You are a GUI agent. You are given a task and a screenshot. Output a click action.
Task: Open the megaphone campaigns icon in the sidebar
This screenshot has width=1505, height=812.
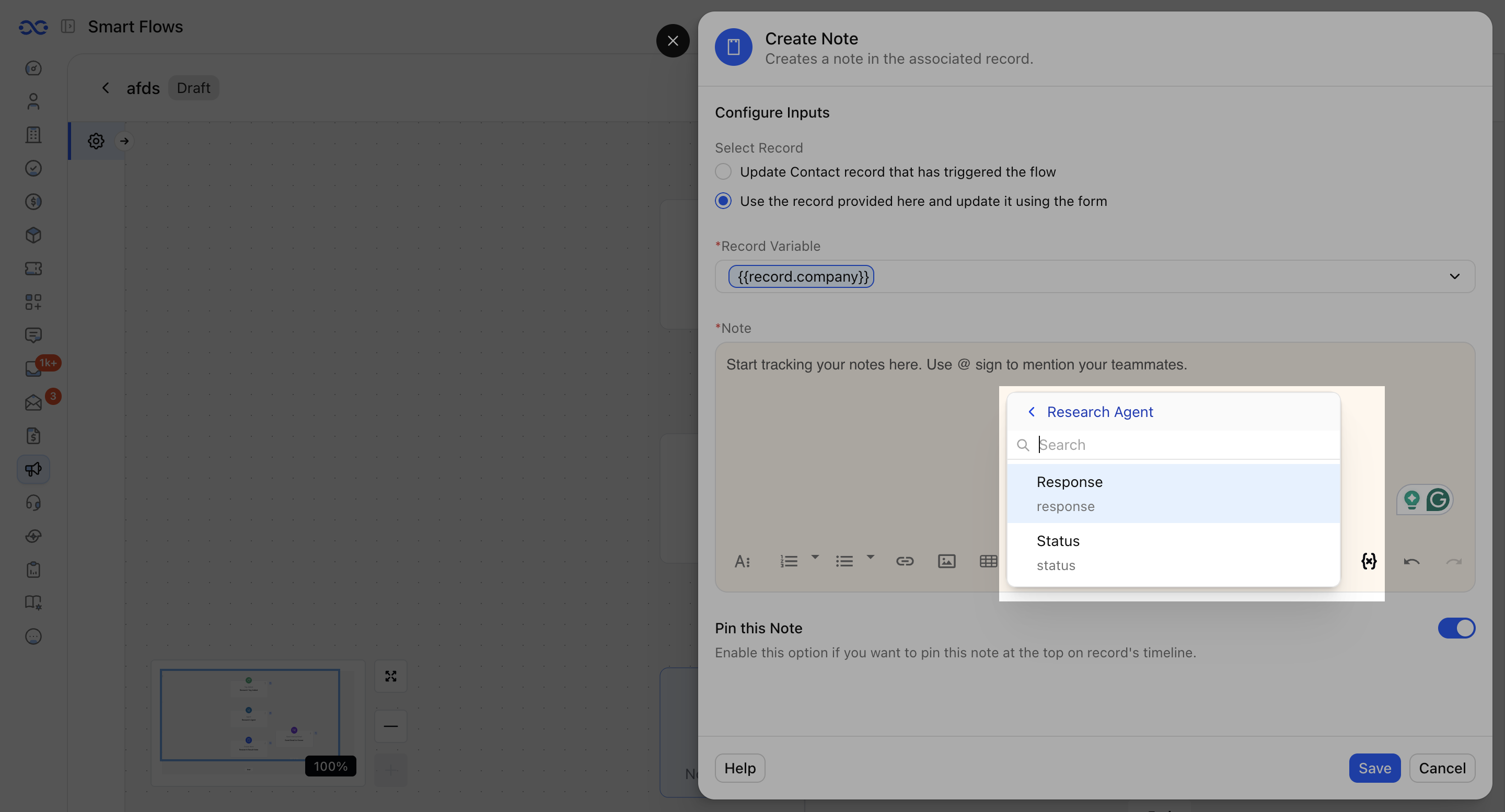point(33,469)
